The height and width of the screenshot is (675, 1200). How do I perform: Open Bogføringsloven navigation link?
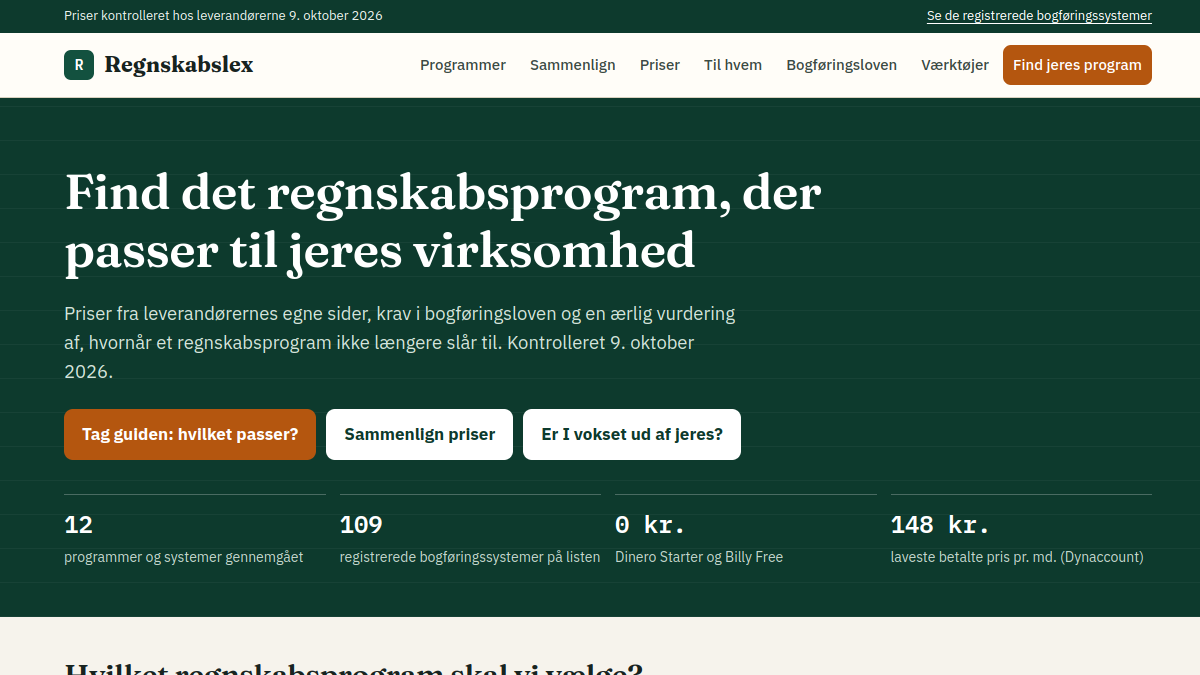pyautogui.click(x=842, y=65)
